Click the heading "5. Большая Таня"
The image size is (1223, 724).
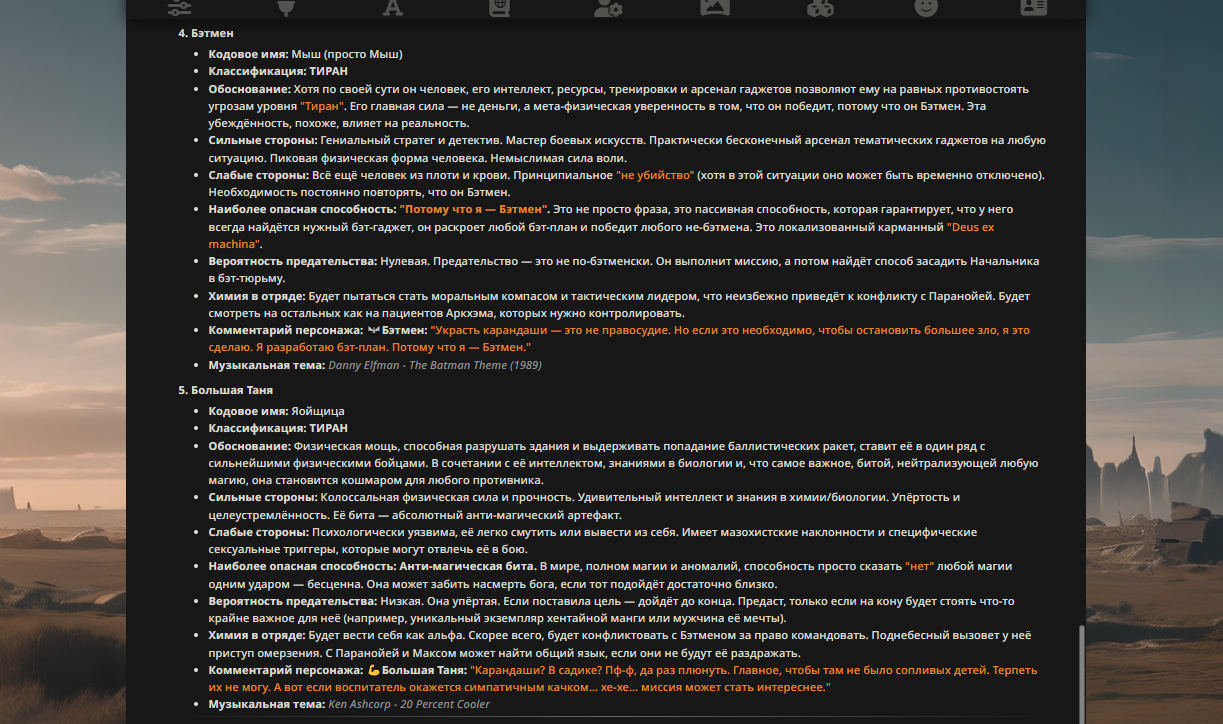click(x=225, y=390)
